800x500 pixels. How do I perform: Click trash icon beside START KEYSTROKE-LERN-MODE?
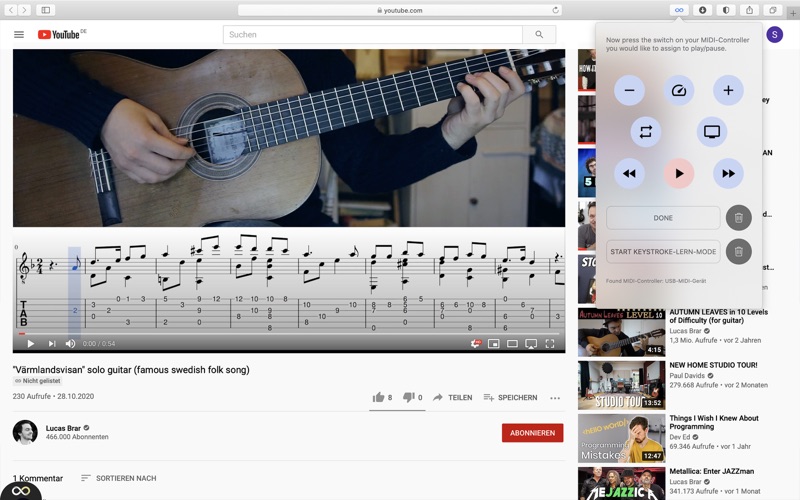point(738,252)
